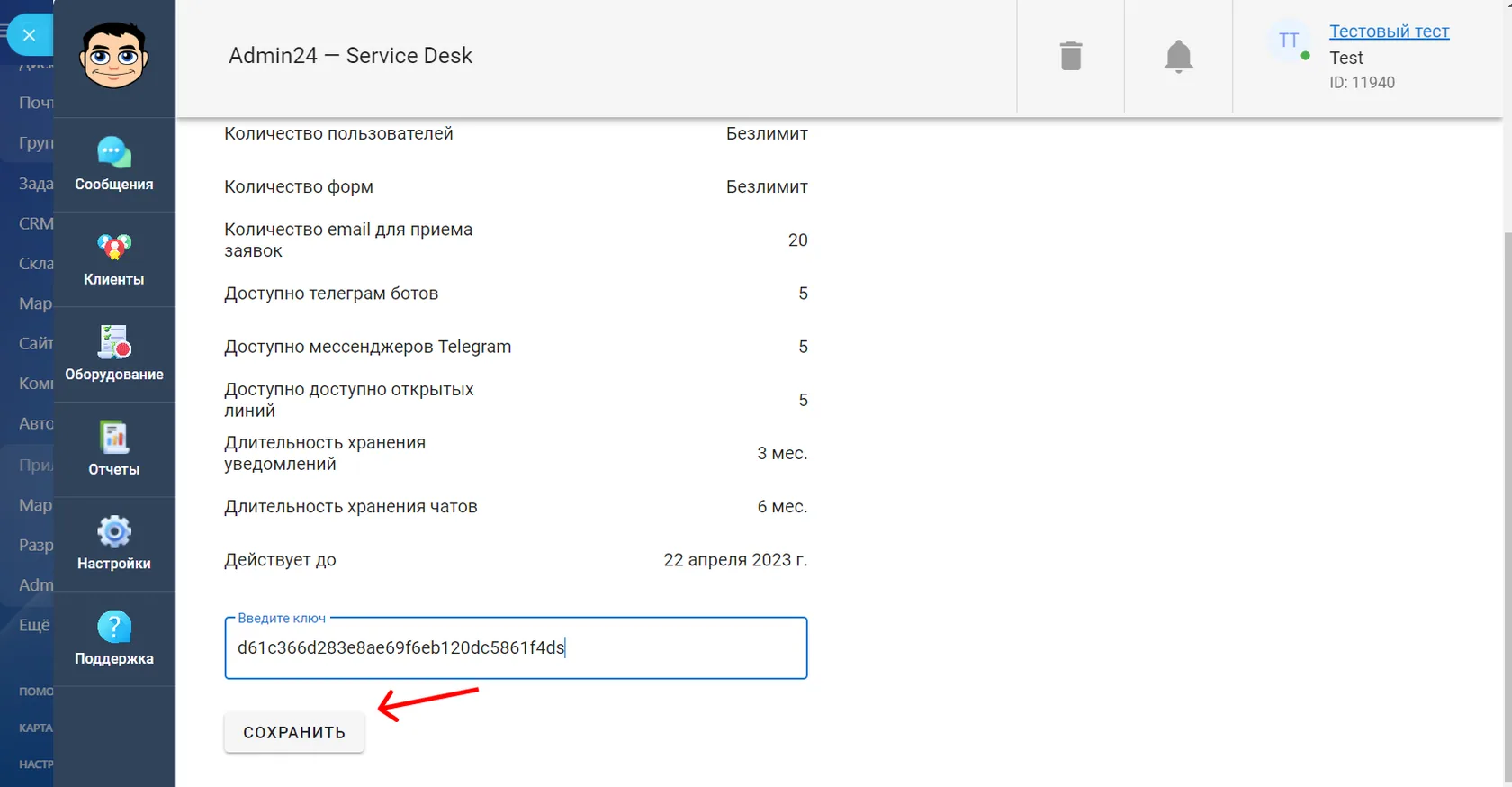The width and height of the screenshot is (1512, 787).
Task: Go to the Оборудование equipment section
Action: pyautogui.click(x=114, y=355)
